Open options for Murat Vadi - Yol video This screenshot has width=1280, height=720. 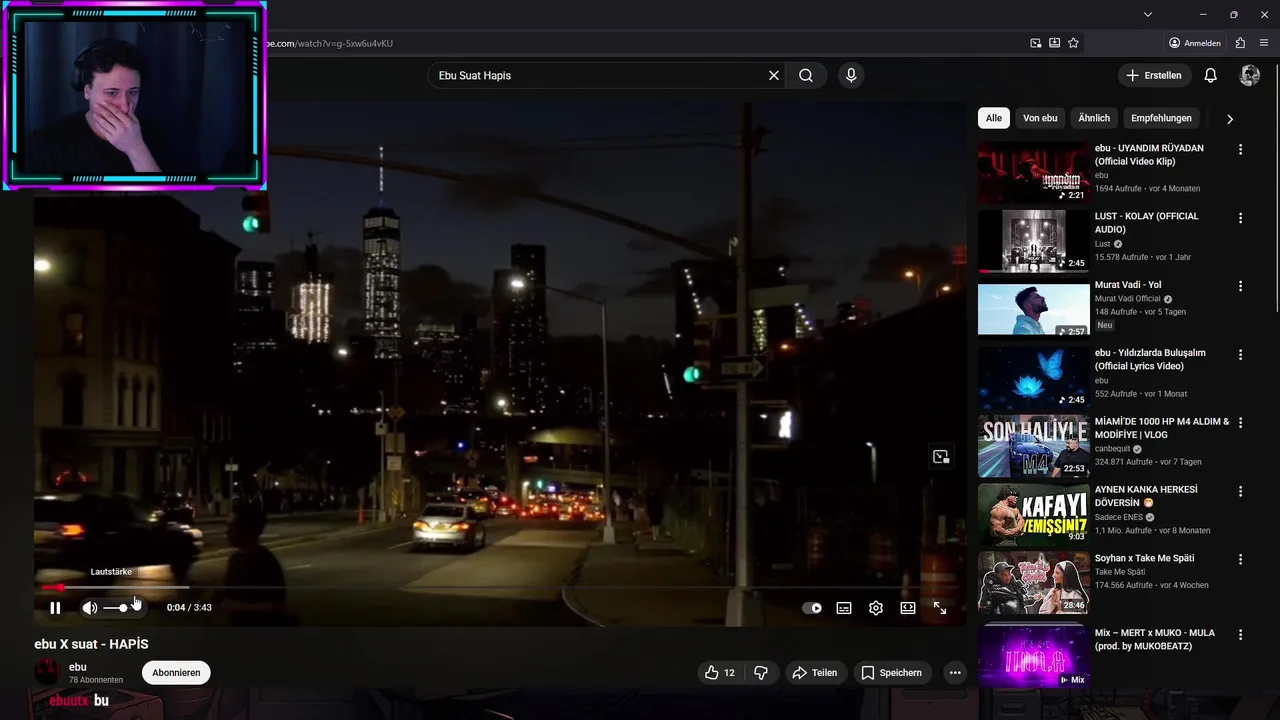1240,286
